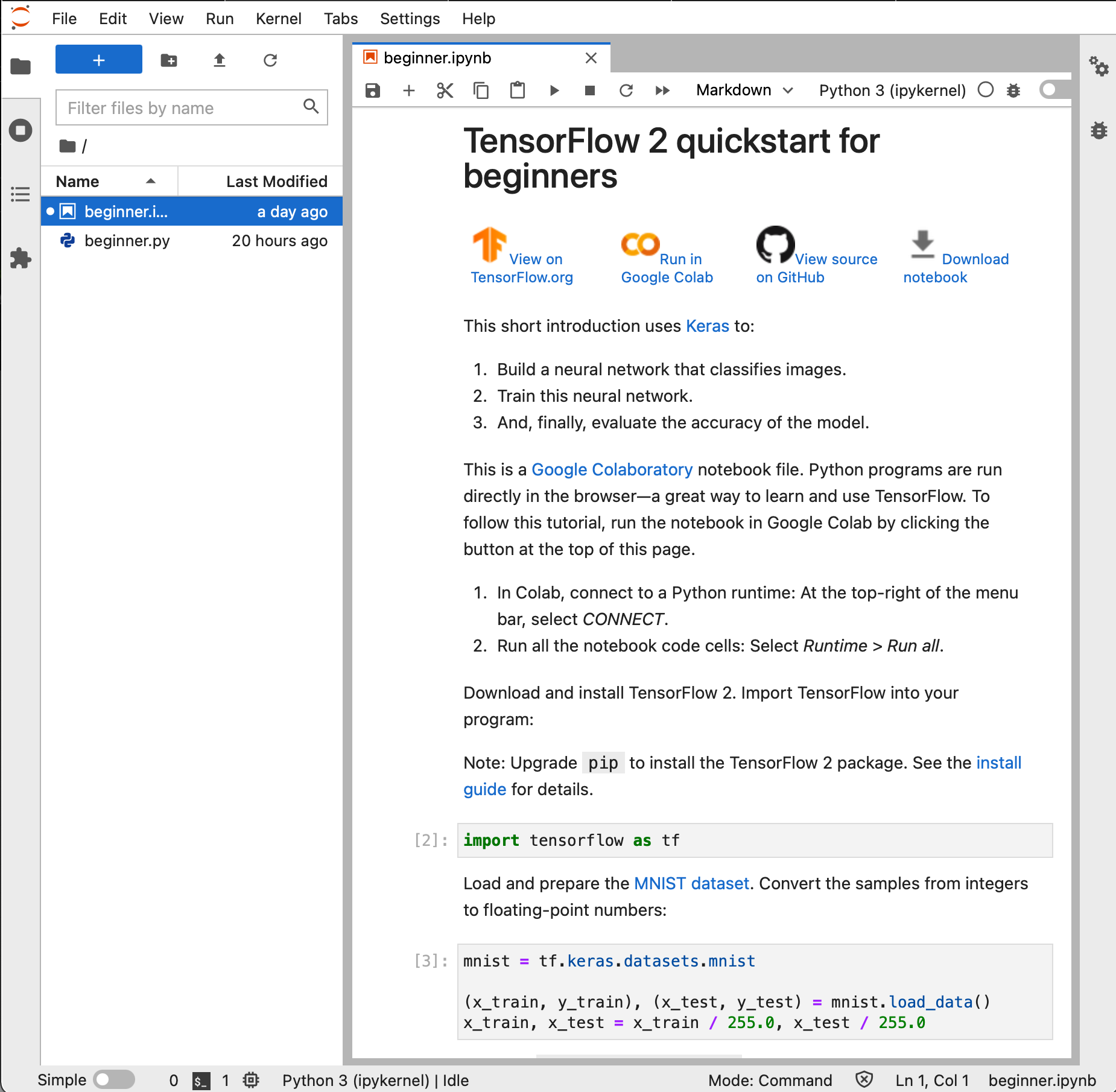This screenshot has height=1092, width=1116.
Task: Open the Keras hyperlink
Action: click(x=708, y=326)
